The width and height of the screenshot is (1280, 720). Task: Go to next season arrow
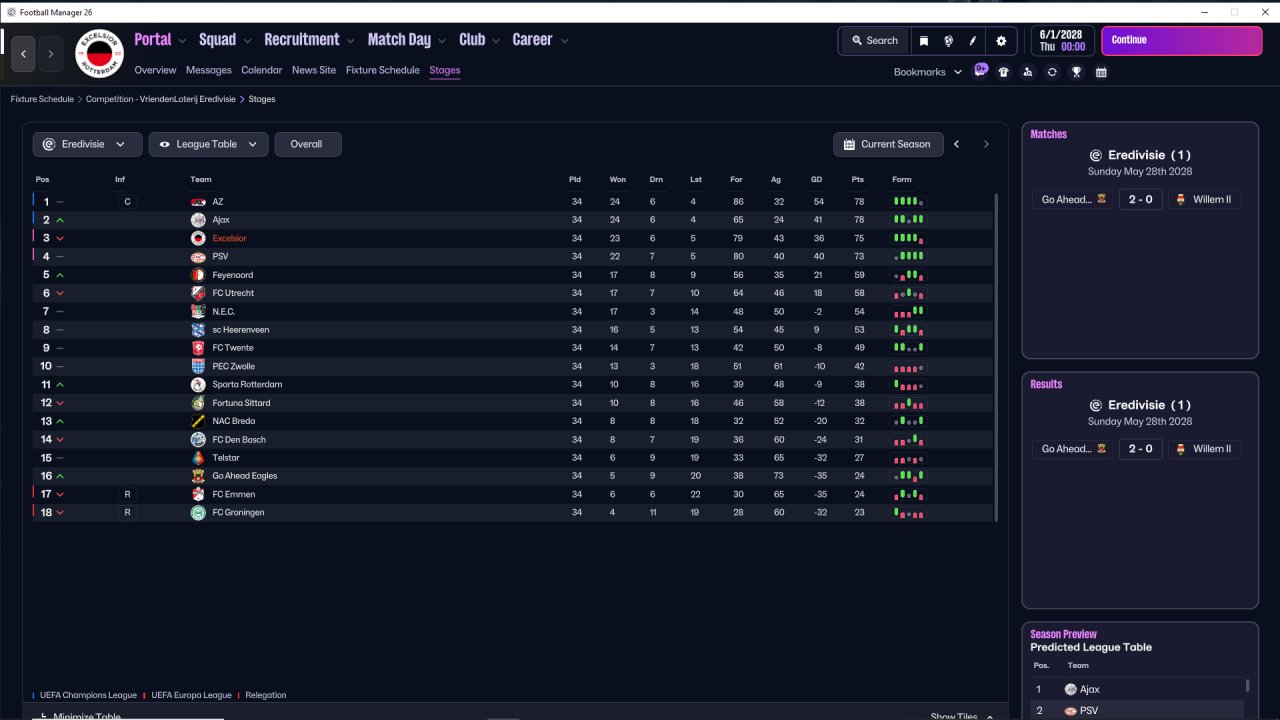click(x=986, y=144)
